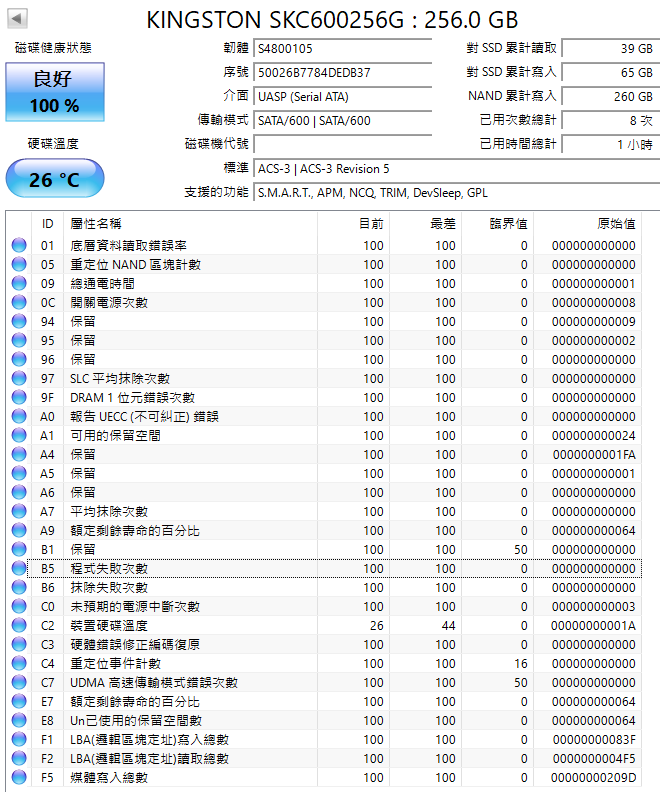
Task: Click the status icon for row 95
Action: coord(19,340)
